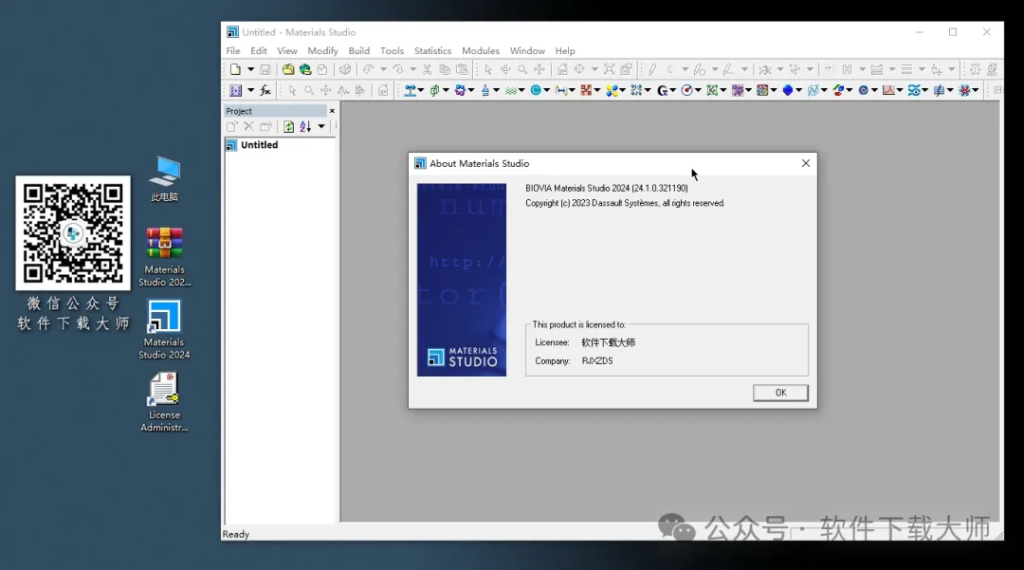The width and height of the screenshot is (1024, 570).
Task: Close the Project panel with its X
Action: tap(332, 111)
